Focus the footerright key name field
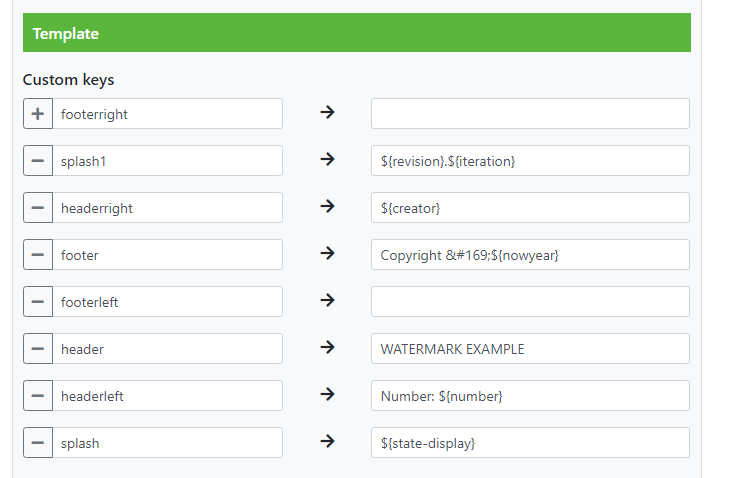Viewport: 731px width, 478px height. tap(167, 114)
